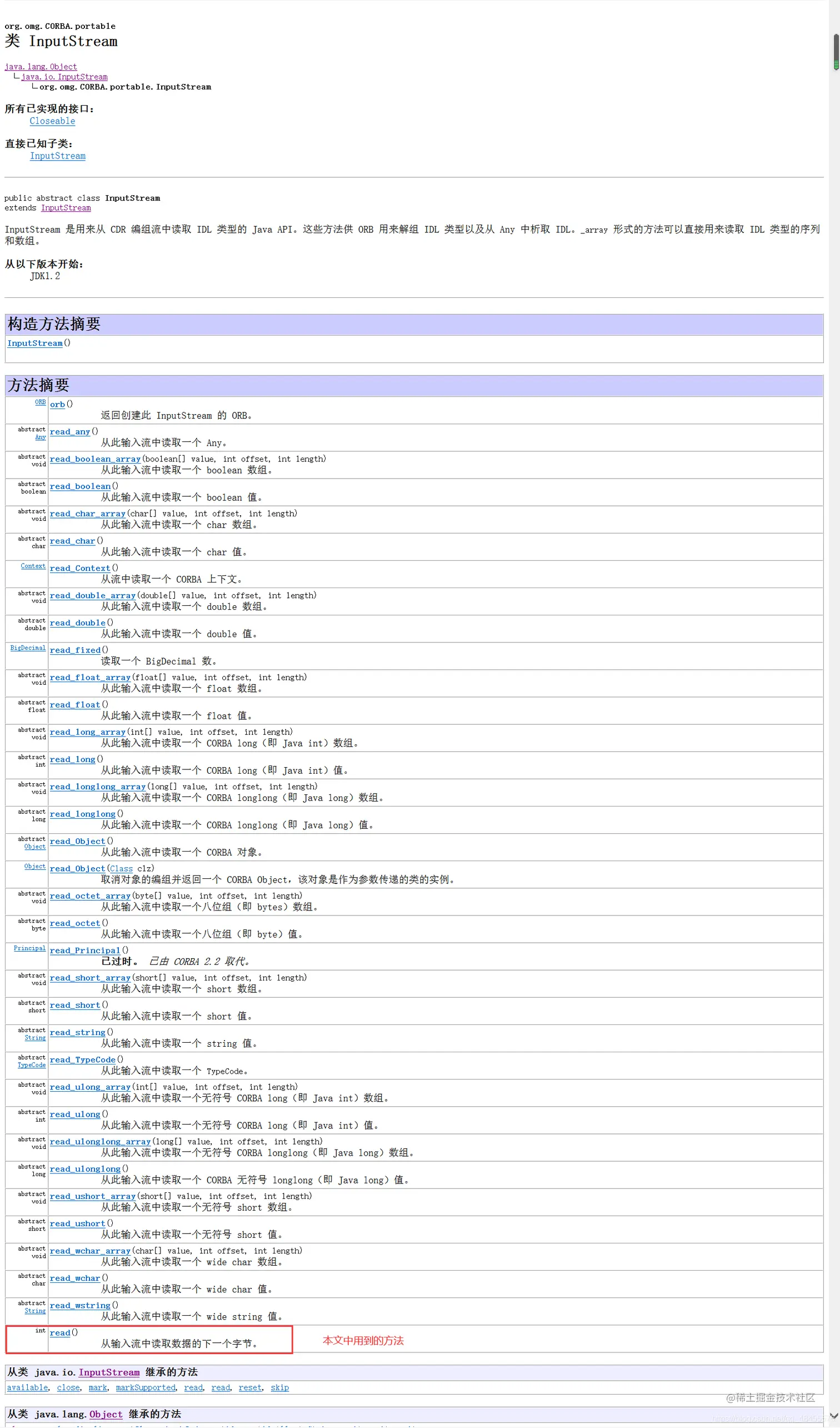Open InputStream link after 'extends'
The image size is (840, 1428).
click(66, 208)
